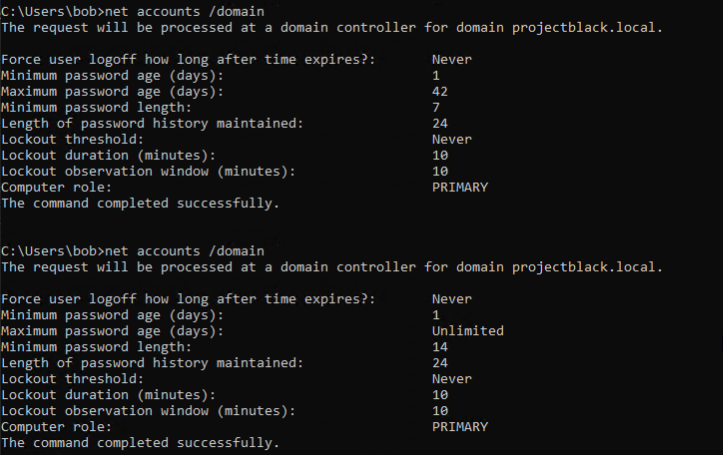Click the minimum password length value 14
This screenshot has height=455, width=723.
[x=440, y=347]
